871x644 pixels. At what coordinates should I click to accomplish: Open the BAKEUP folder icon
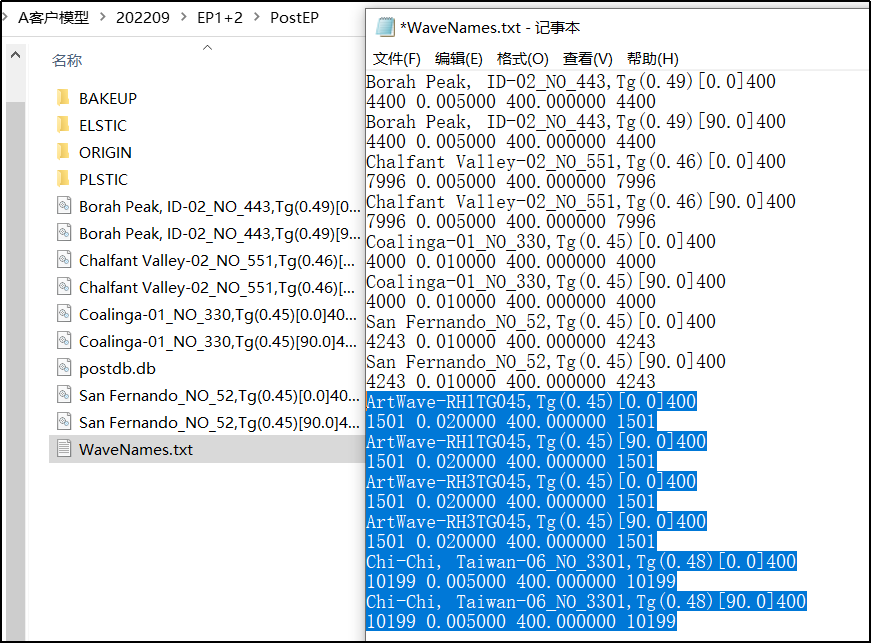tap(63, 98)
